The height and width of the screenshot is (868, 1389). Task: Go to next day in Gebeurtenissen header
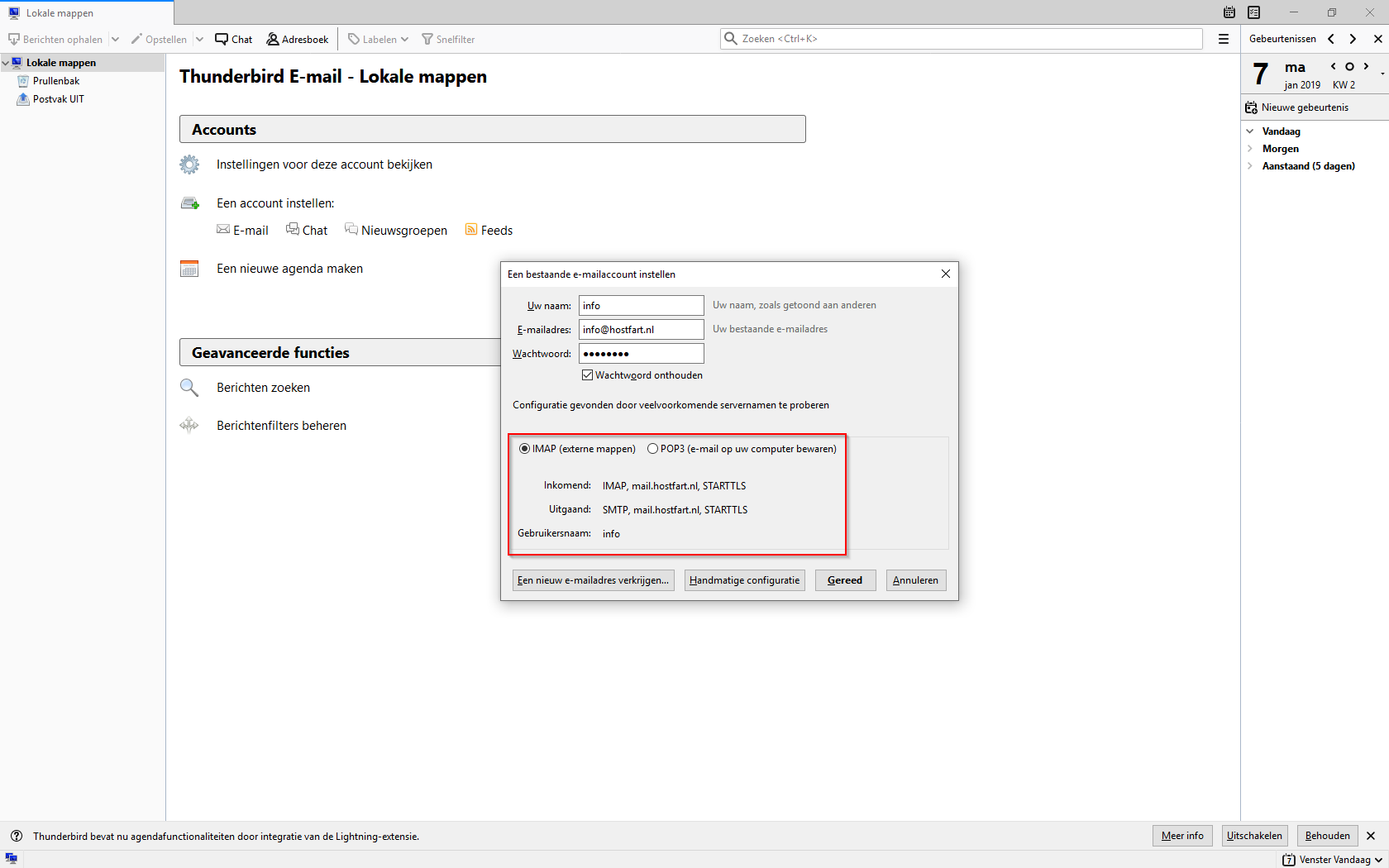pyautogui.click(x=1353, y=39)
